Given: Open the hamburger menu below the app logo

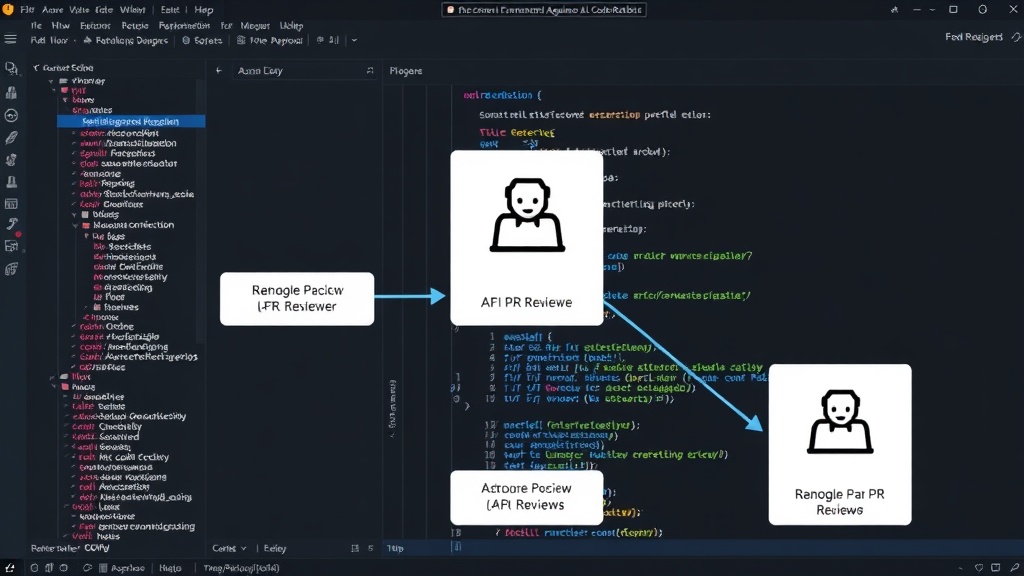Looking at the screenshot, I should pos(10,39).
